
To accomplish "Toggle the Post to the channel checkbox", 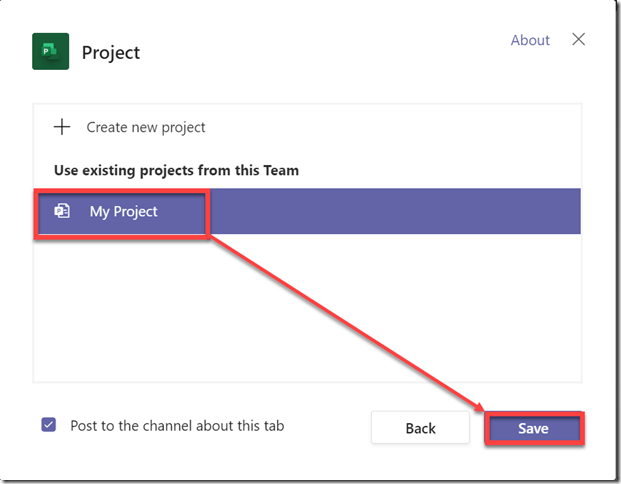I will coord(49,425).
